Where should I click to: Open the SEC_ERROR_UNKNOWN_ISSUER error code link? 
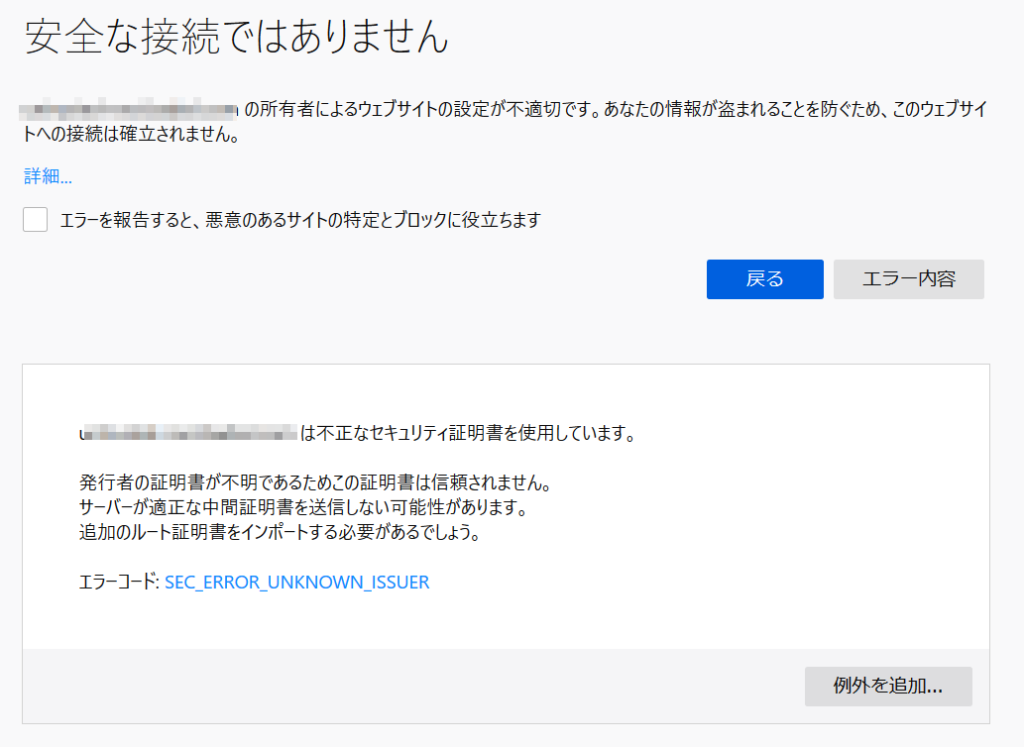coord(297,582)
